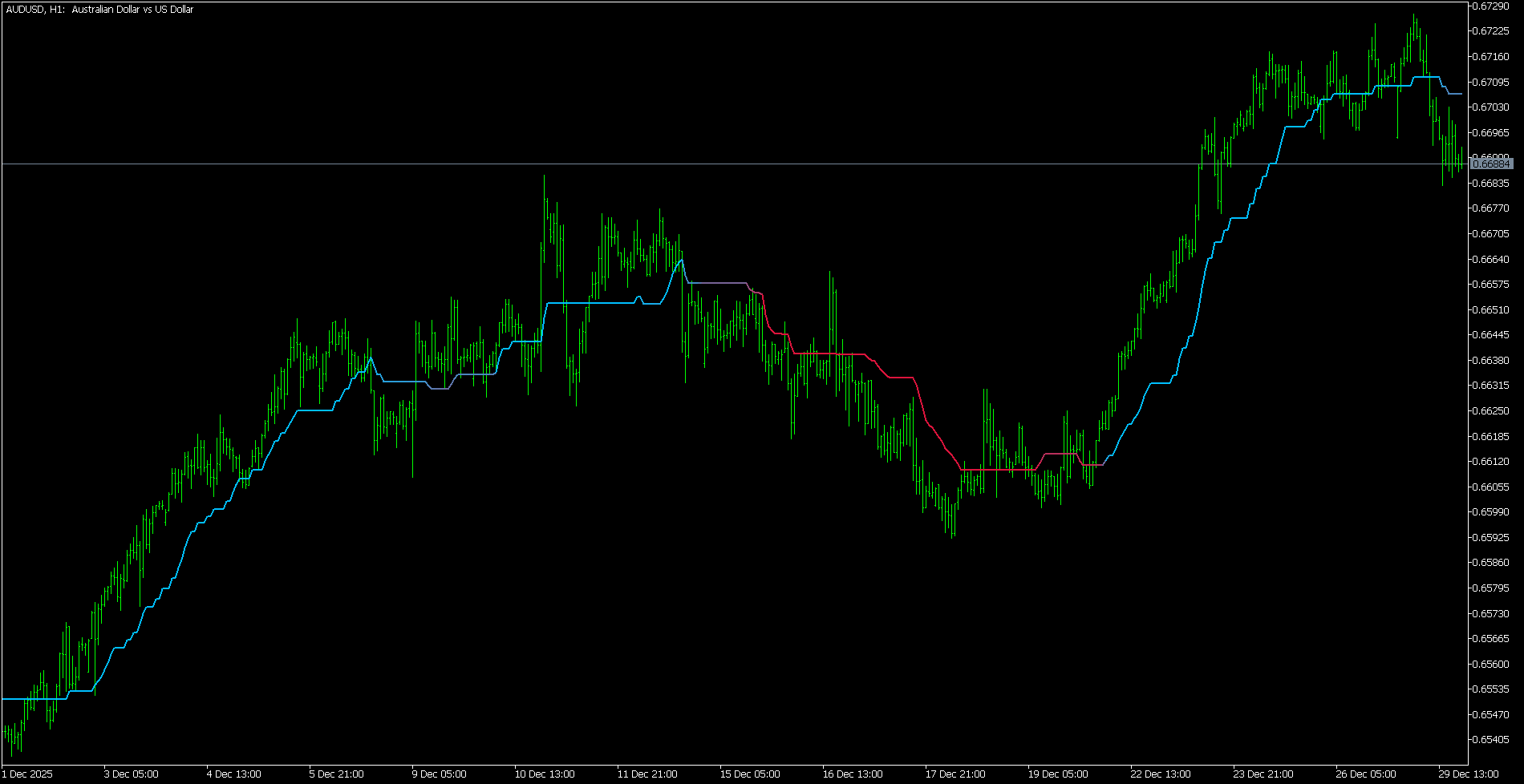Click the 29 Dec 13:00 time label
This screenshot has height=784, width=1524.
1469,774
